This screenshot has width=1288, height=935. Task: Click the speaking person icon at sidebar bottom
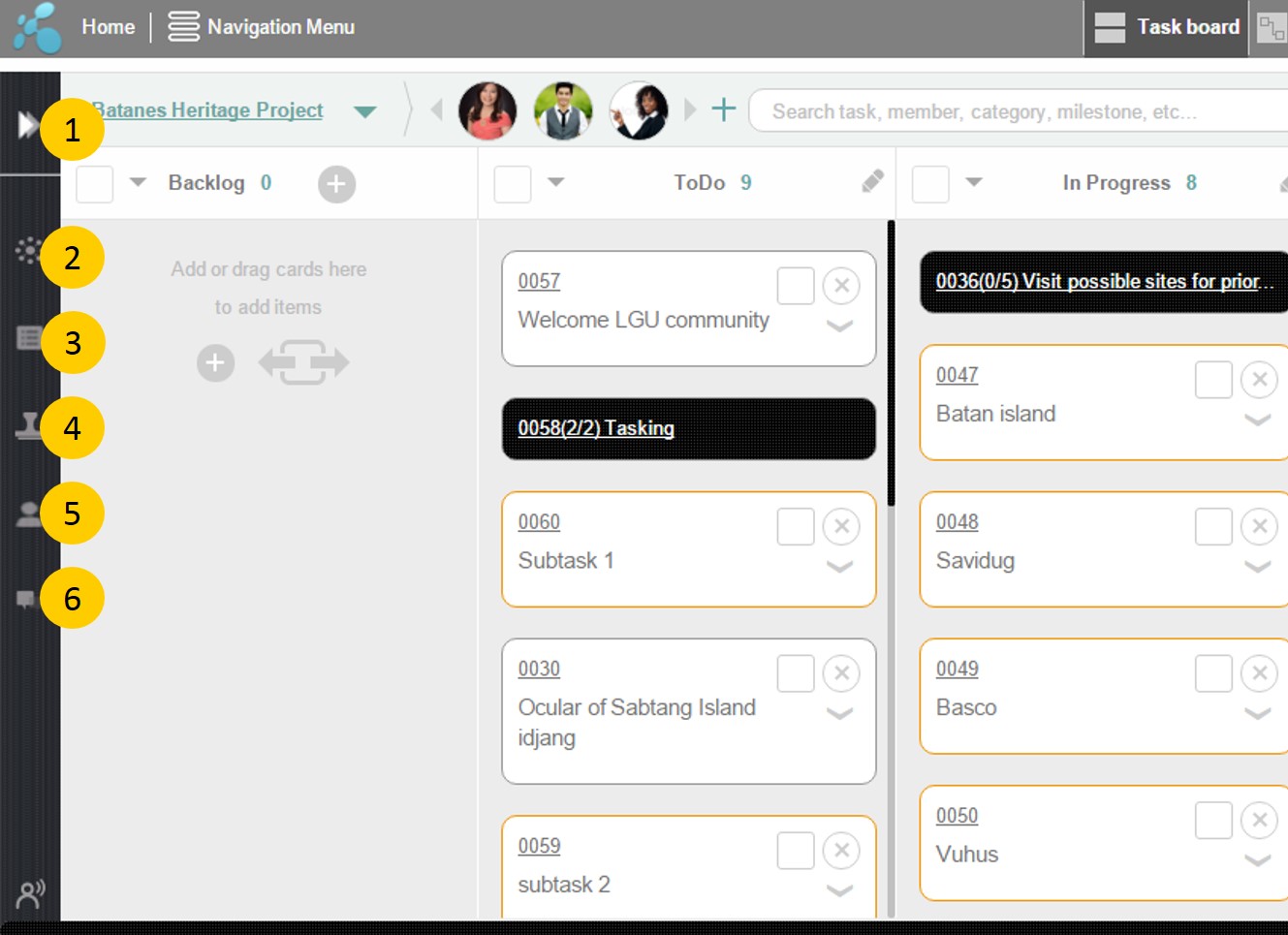point(30,893)
